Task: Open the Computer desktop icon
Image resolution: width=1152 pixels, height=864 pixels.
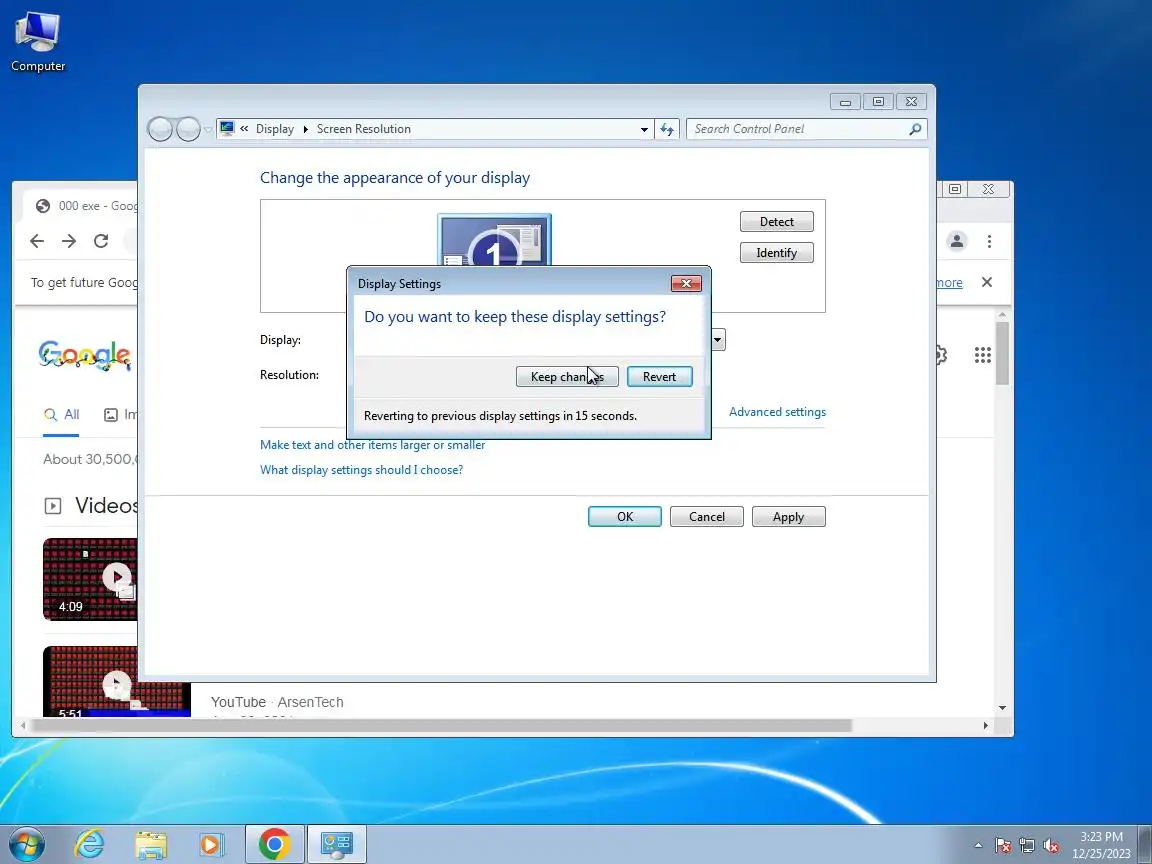Action: click(x=37, y=42)
